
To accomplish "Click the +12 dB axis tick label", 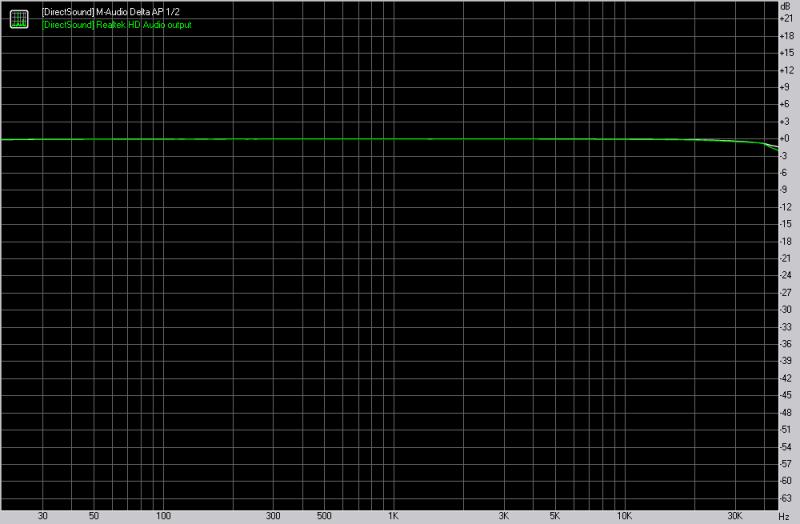I will tap(786, 70).
